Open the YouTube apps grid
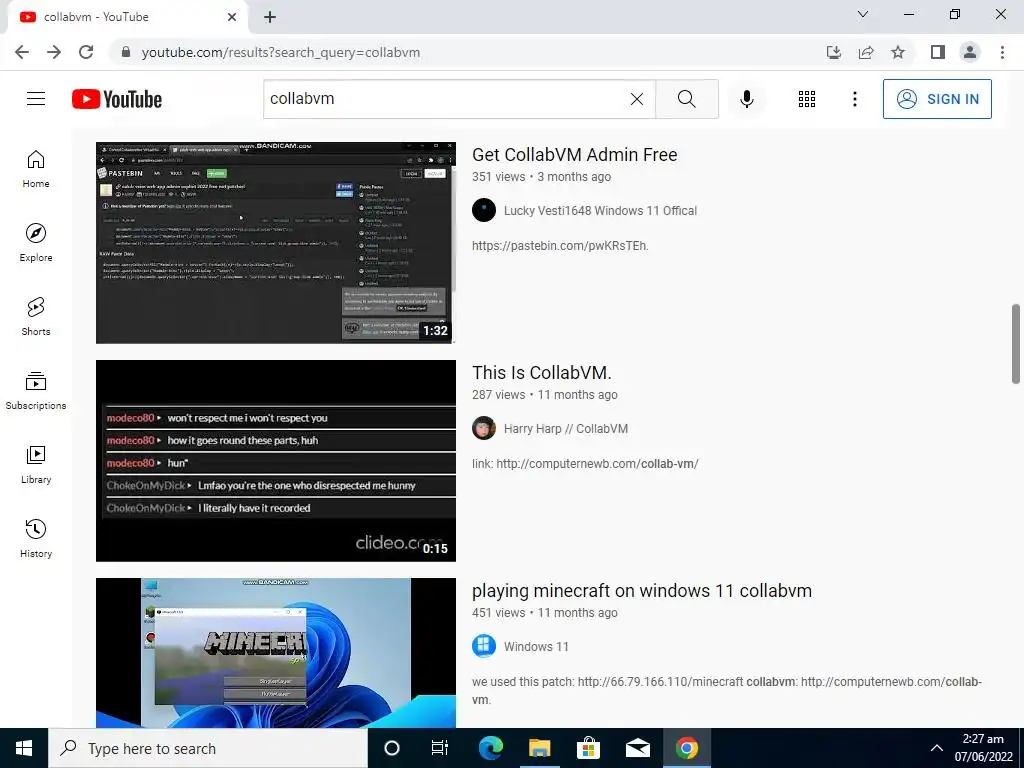Viewport: 1024px width, 768px height. pos(807,99)
